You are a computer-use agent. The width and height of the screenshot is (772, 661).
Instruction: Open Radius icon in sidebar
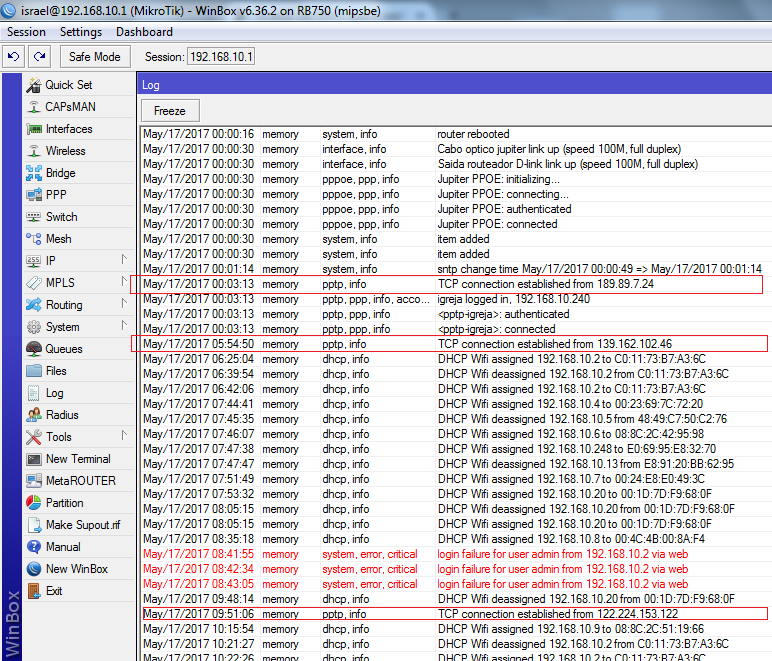pyautogui.click(x=34, y=415)
